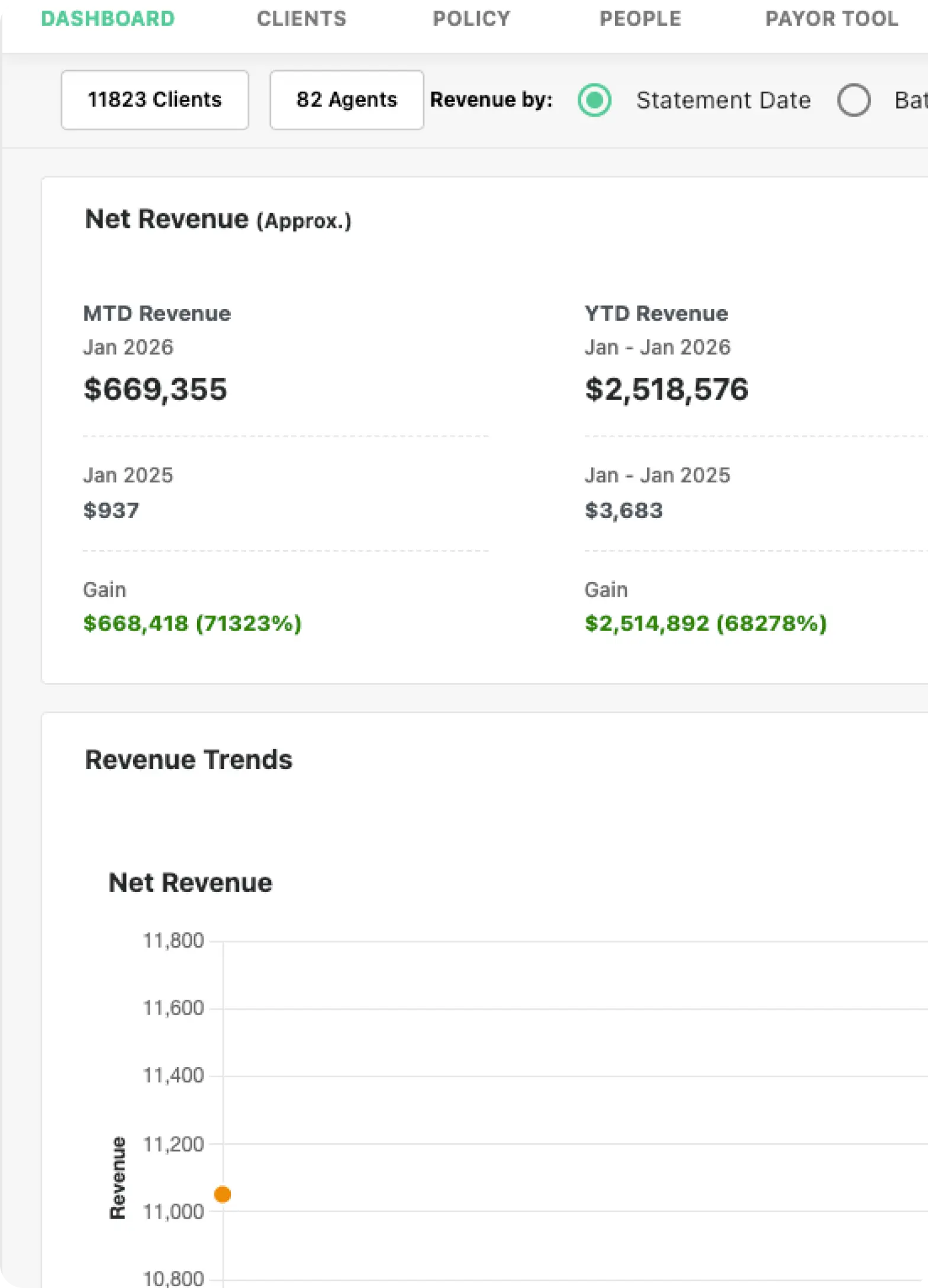The image size is (928, 1288).
Task: Select the Statement Date radio button
Action: pyautogui.click(x=594, y=100)
